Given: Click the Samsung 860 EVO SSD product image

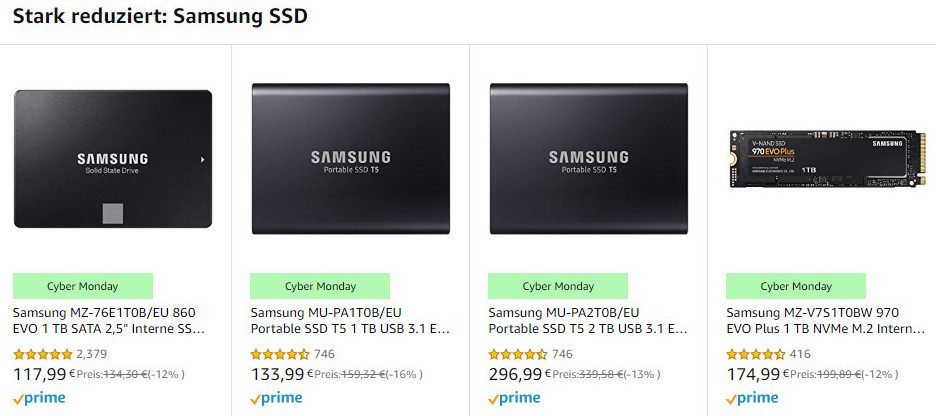Looking at the screenshot, I should point(113,158).
